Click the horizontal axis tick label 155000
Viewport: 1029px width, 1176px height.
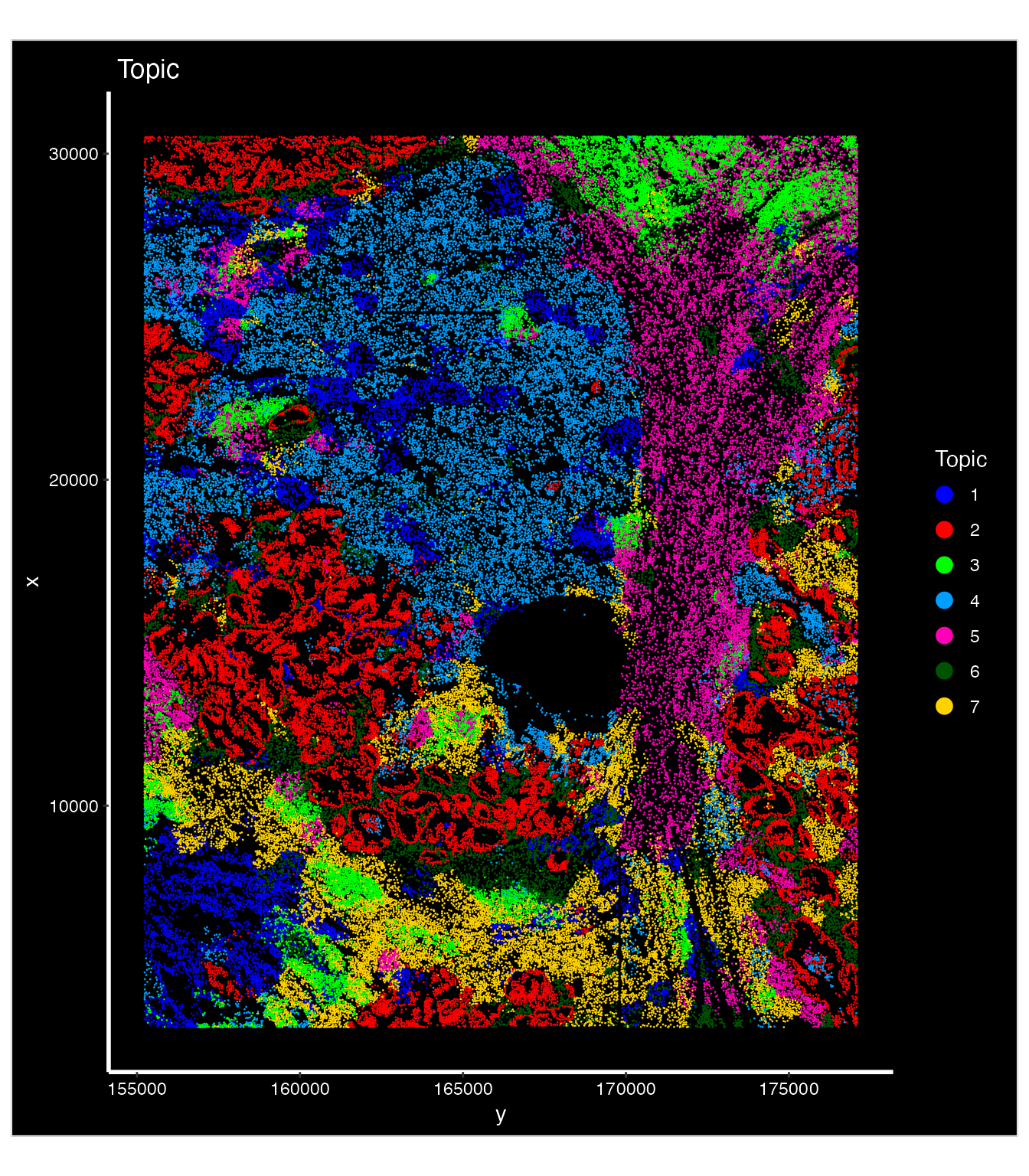pyautogui.click(x=137, y=1089)
